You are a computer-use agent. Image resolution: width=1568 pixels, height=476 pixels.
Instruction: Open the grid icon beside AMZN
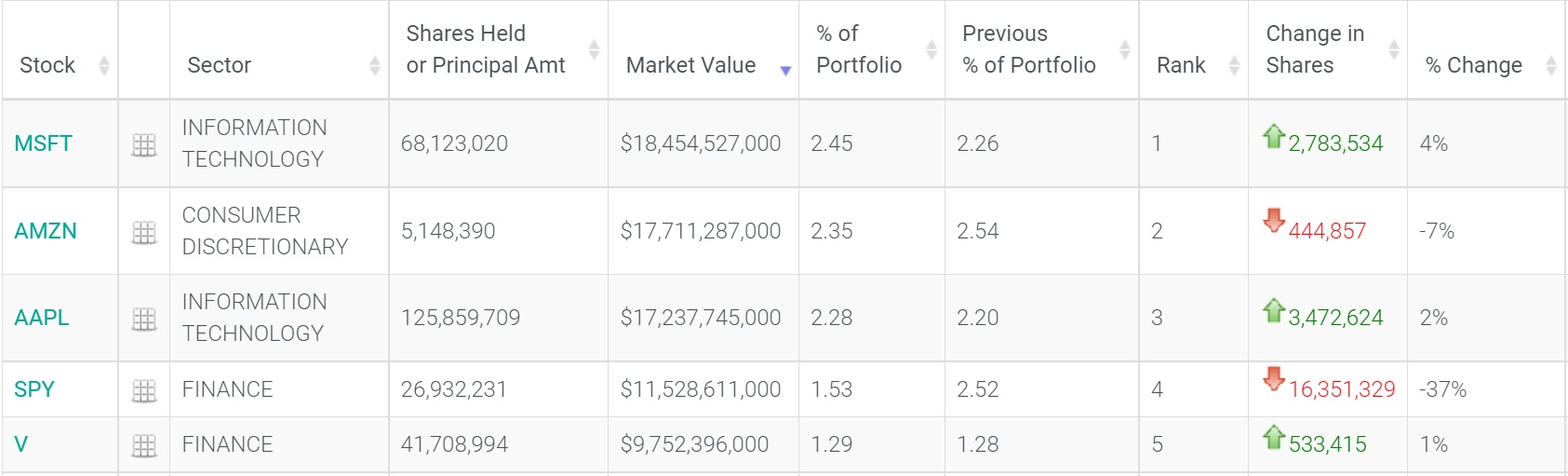pyautogui.click(x=144, y=233)
